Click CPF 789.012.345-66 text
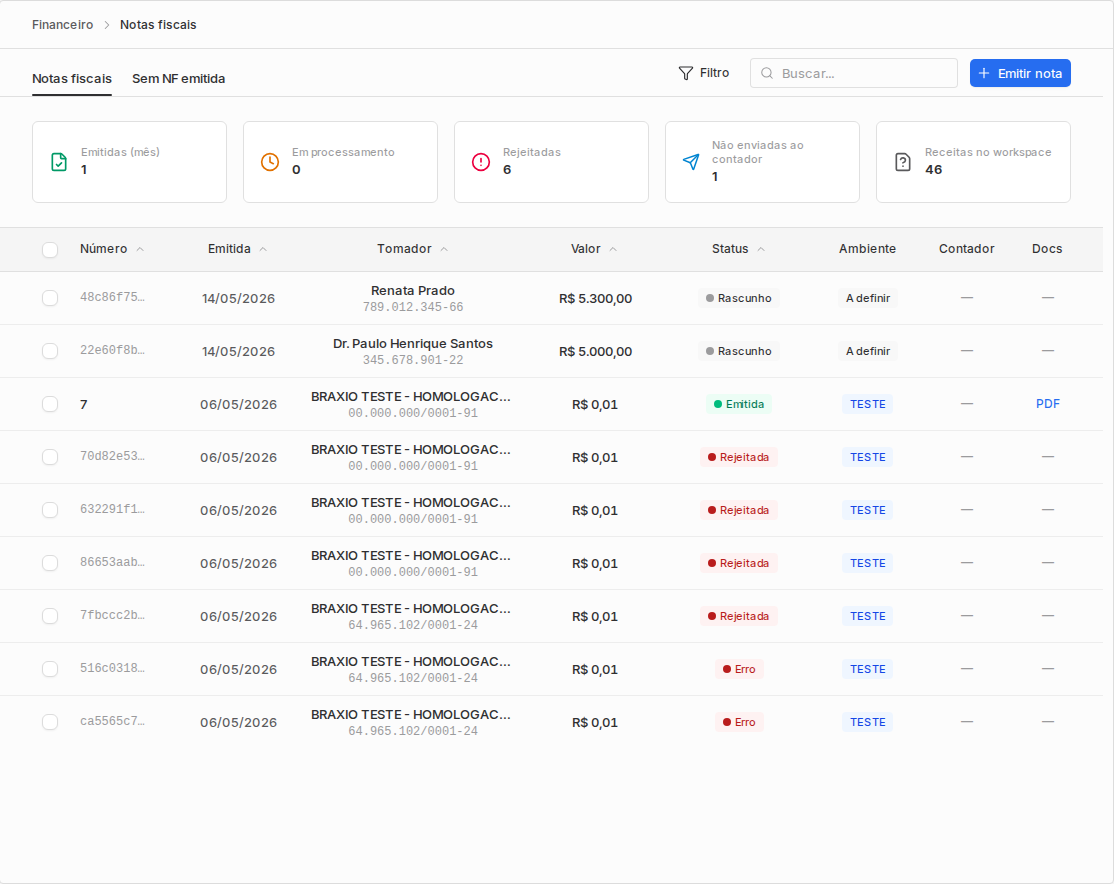 [413, 307]
